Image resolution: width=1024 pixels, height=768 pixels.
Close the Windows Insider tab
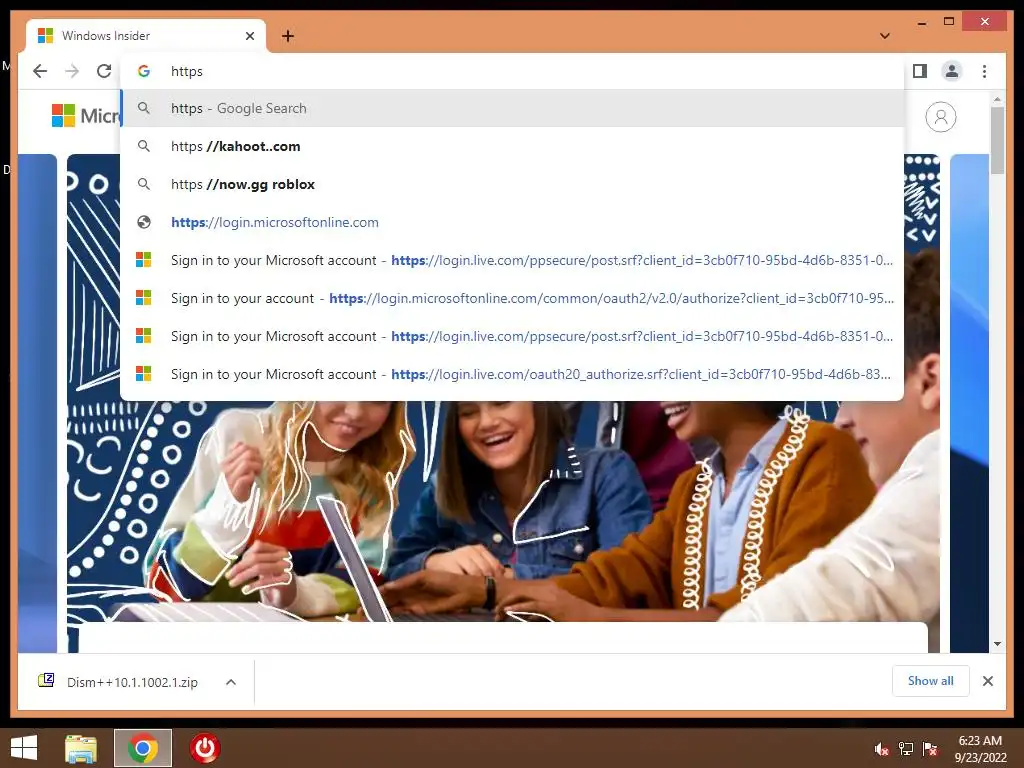[249, 36]
